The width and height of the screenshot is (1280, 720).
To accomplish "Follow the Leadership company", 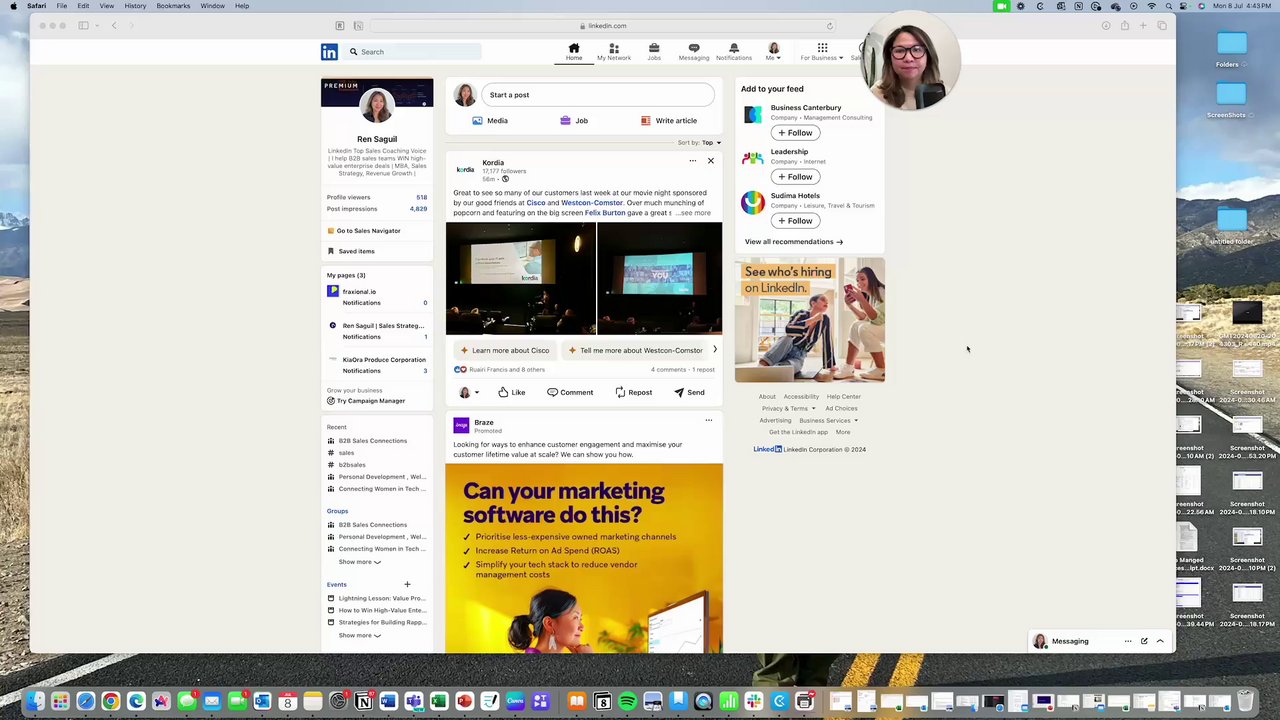I will [x=795, y=177].
